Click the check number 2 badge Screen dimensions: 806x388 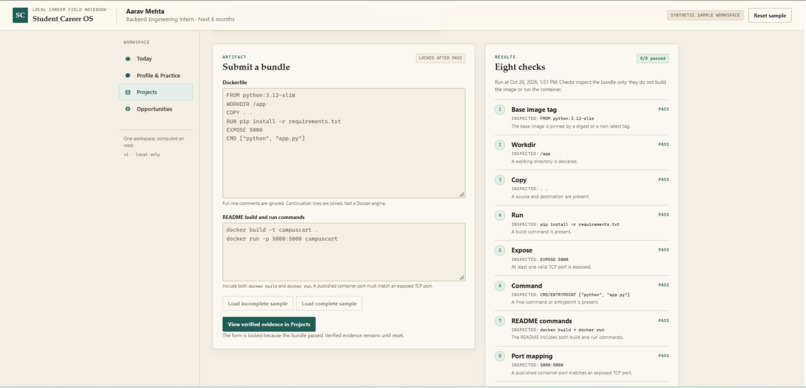click(500, 145)
